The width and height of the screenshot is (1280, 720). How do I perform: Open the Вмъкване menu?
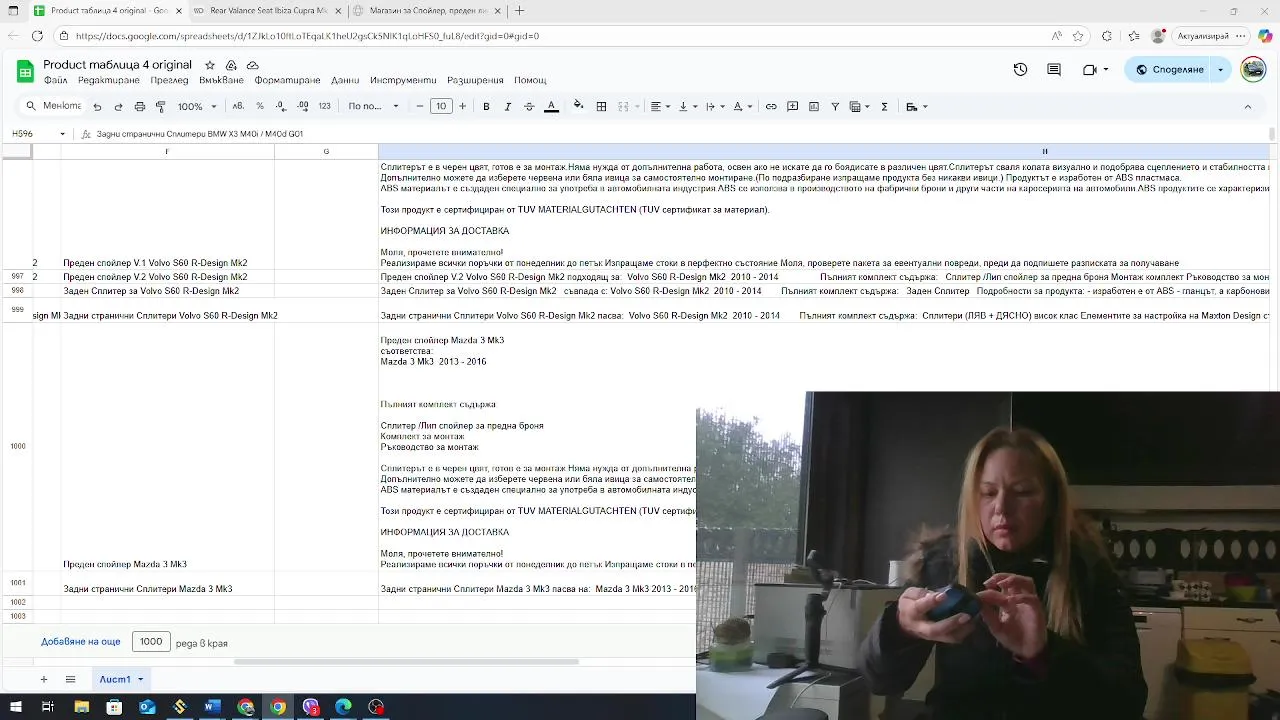221,80
